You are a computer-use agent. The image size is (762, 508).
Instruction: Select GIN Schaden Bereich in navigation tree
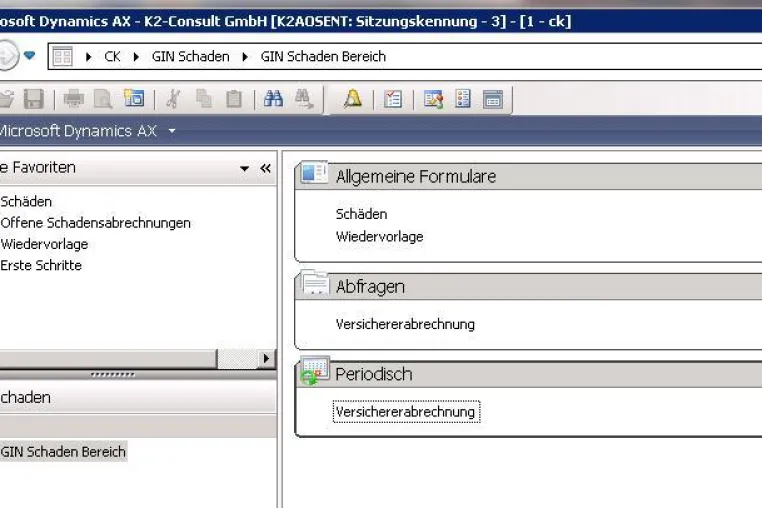coord(63,452)
